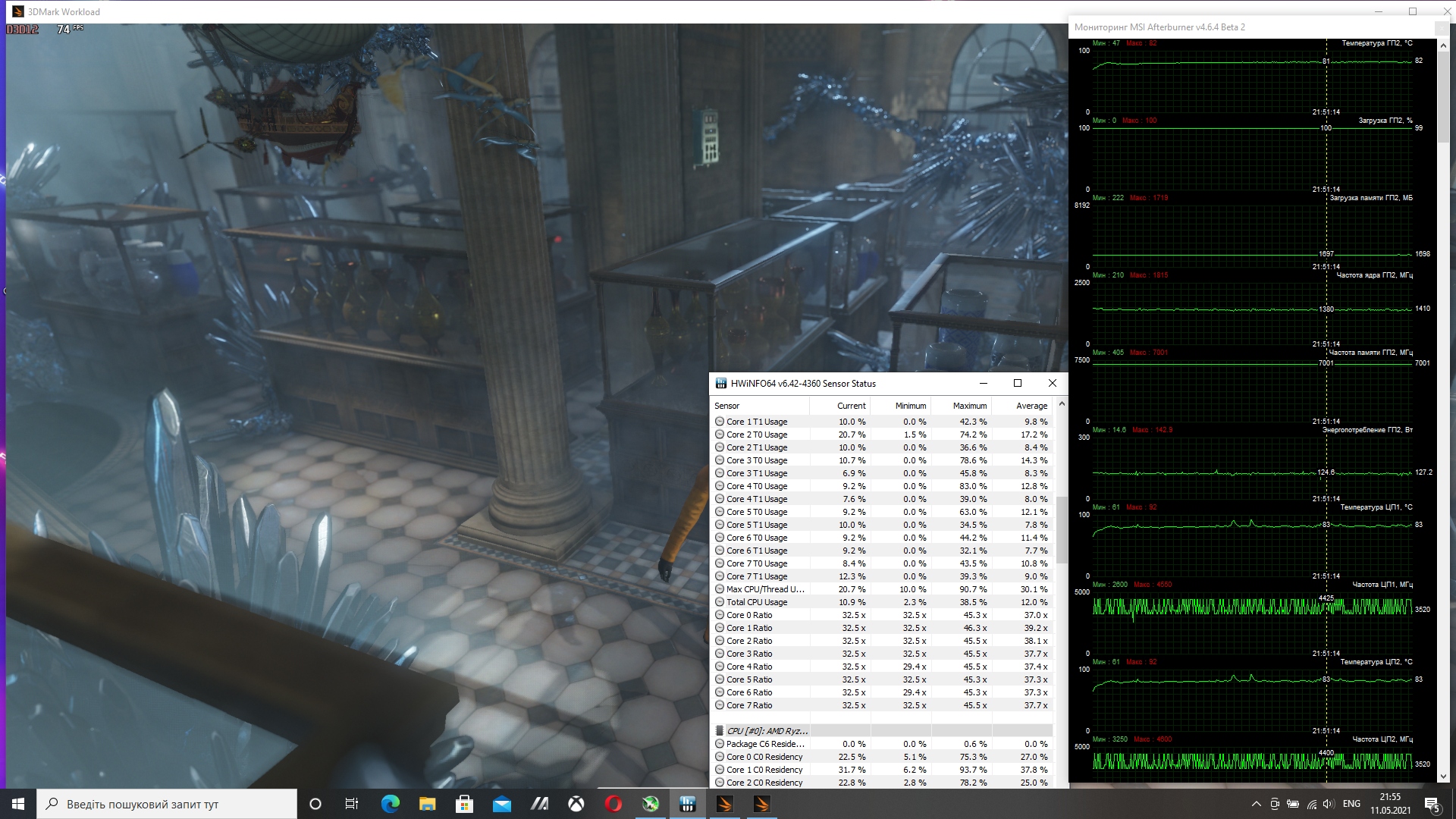Switch to Opera browser on the taskbar
The image size is (1456, 819).
coord(613,804)
